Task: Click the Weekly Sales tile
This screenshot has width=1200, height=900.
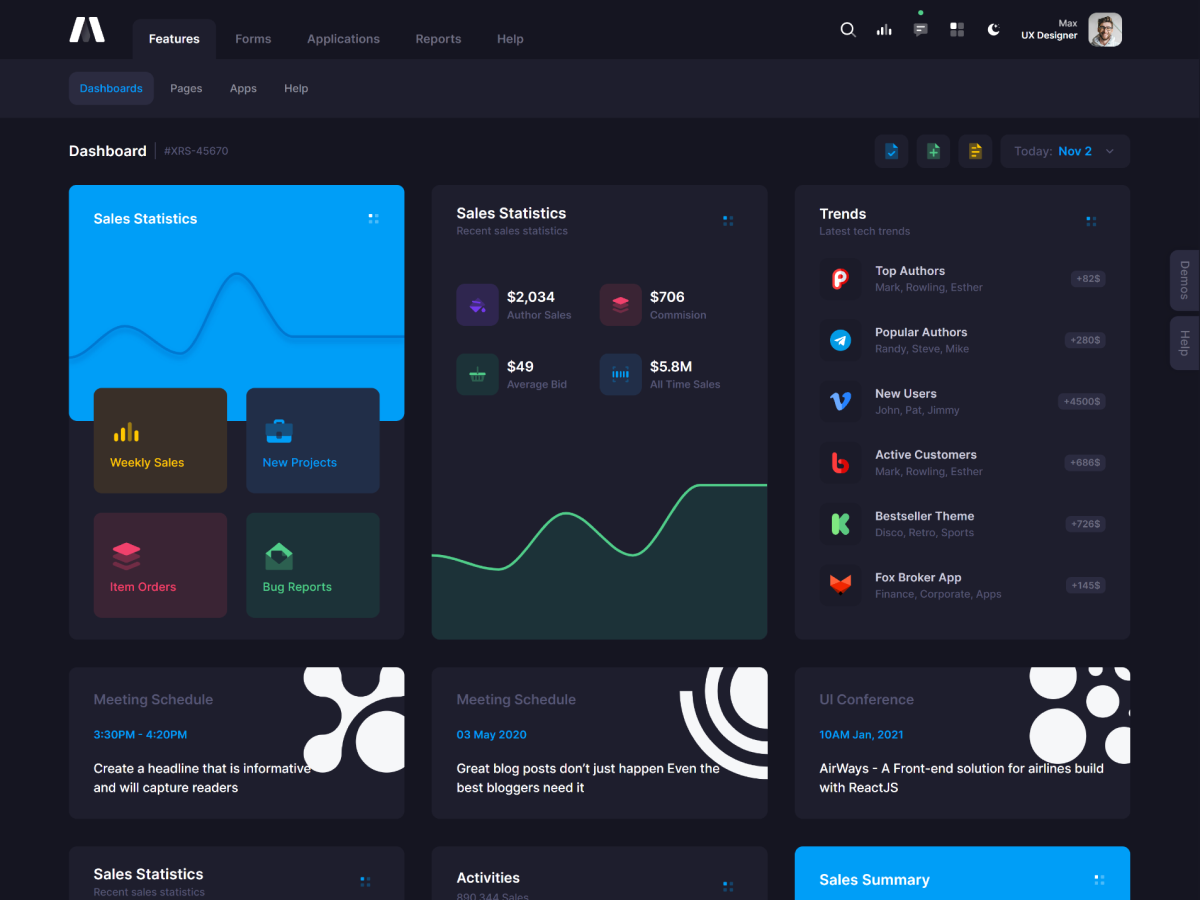Action: pyautogui.click(x=160, y=440)
